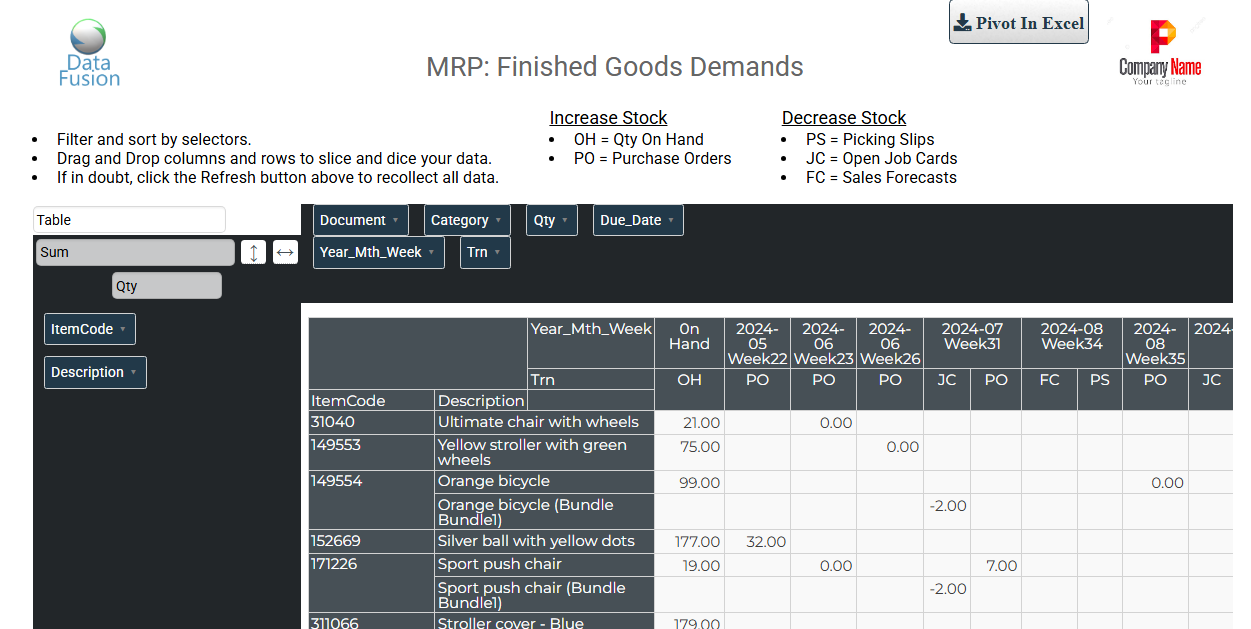Image resolution: width=1251 pixels, height=629 pixels.
Task: Click the On Hand column header
Action: [x=689, y=336]
